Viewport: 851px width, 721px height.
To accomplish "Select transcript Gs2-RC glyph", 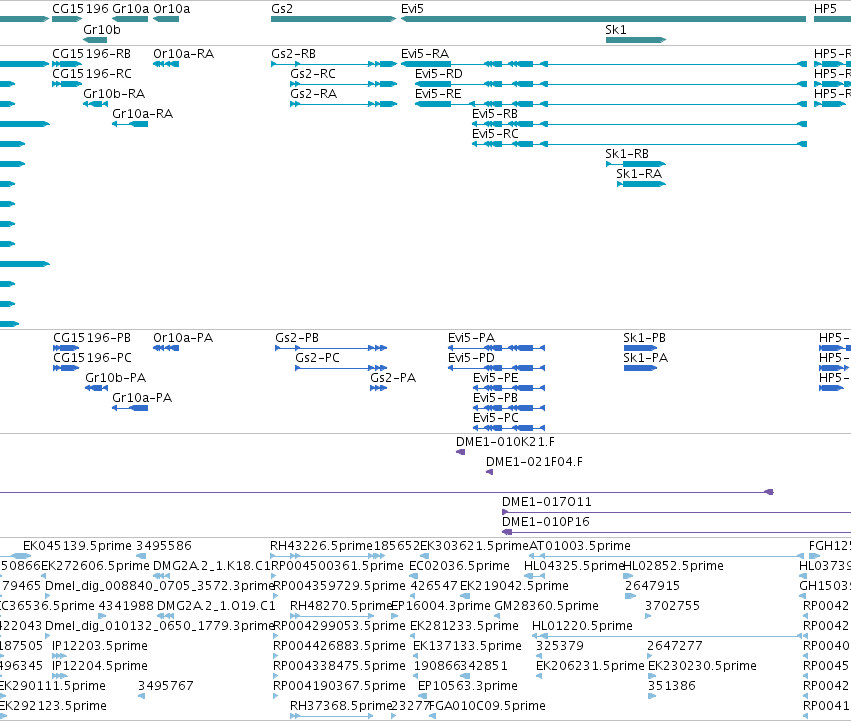I will tap(344, 84).
